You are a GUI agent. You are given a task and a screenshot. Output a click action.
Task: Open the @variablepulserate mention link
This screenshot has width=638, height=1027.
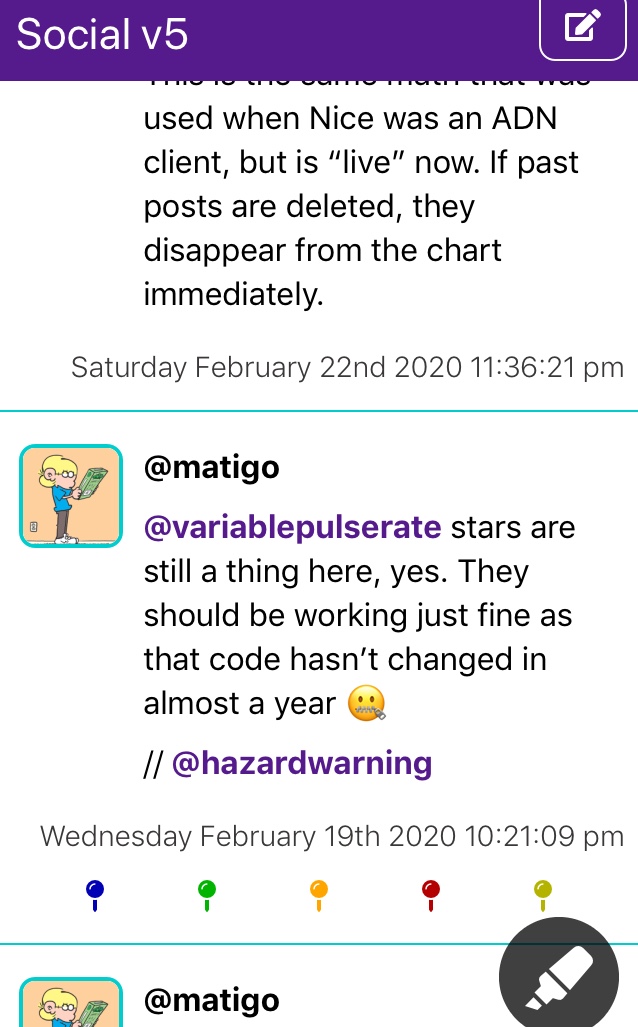(x=292, y=527)
